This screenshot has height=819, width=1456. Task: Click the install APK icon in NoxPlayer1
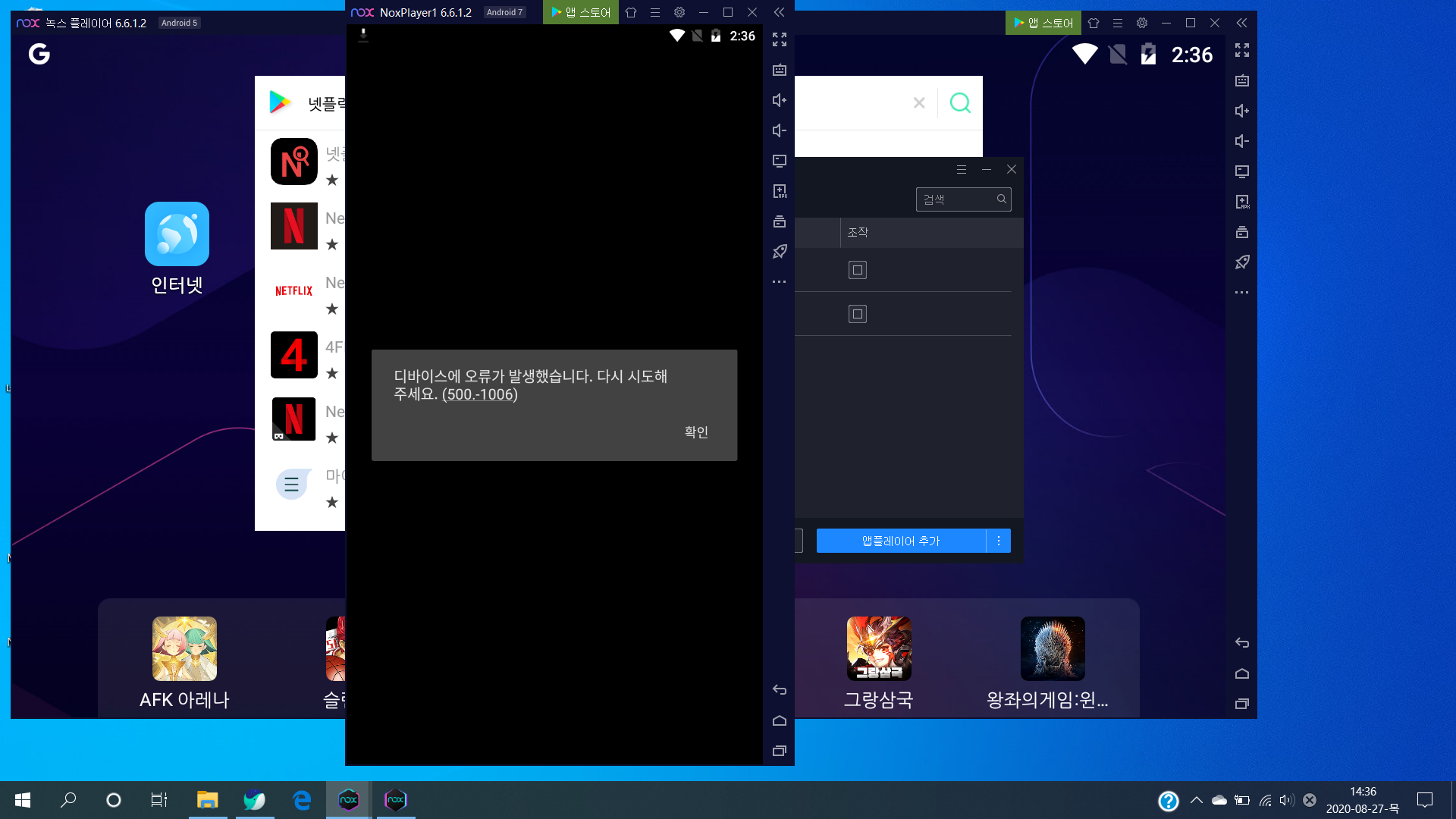[779, 191]
